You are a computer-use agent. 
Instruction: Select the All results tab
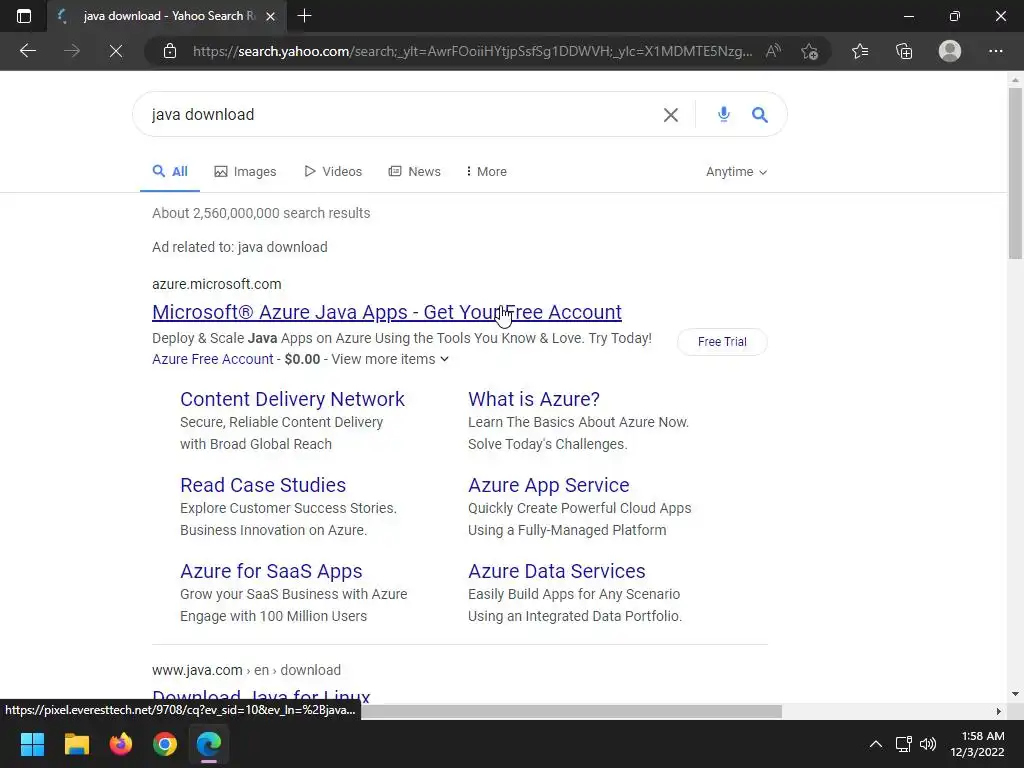(x=170, y=172)
